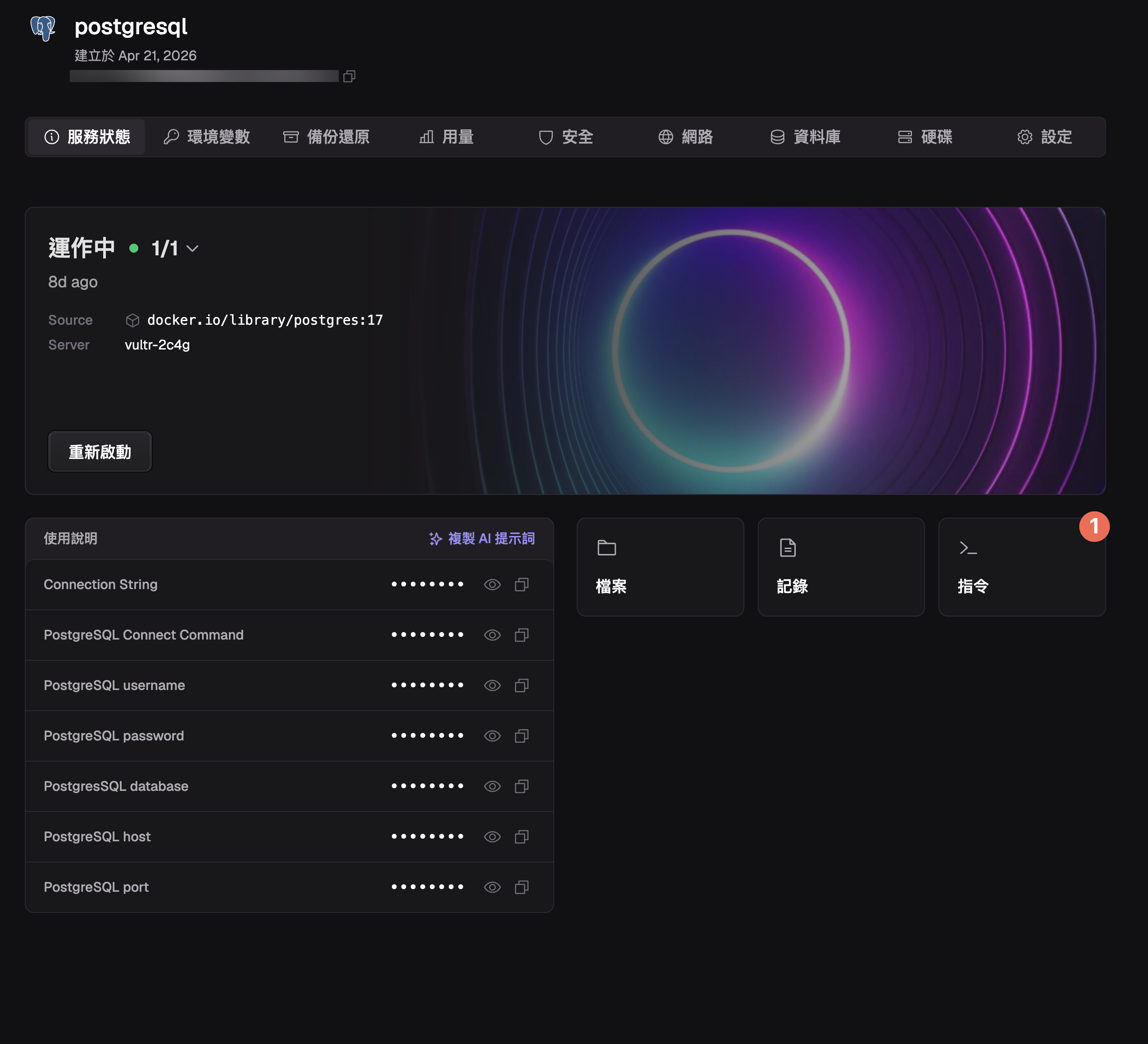Click 複製 AI 提示詞 link
This screenshot has height=1044, width=1148.
(x=482, y=539)
